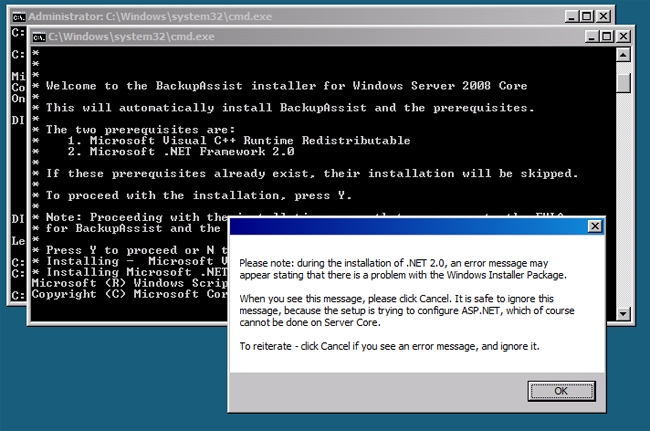Click cmd icon in Administrator window title bar

(19, 17)
